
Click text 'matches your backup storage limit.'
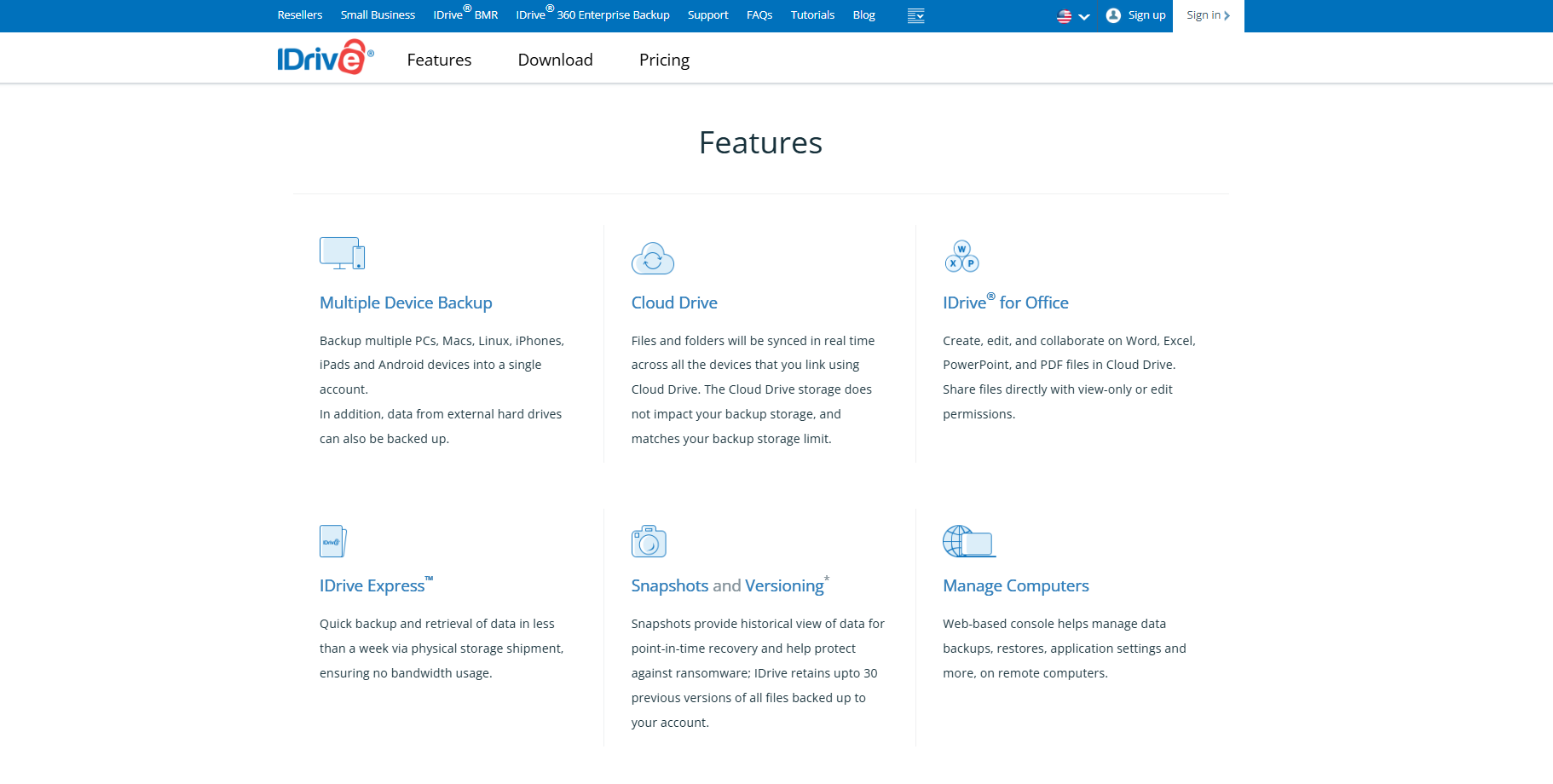point(731,439)
